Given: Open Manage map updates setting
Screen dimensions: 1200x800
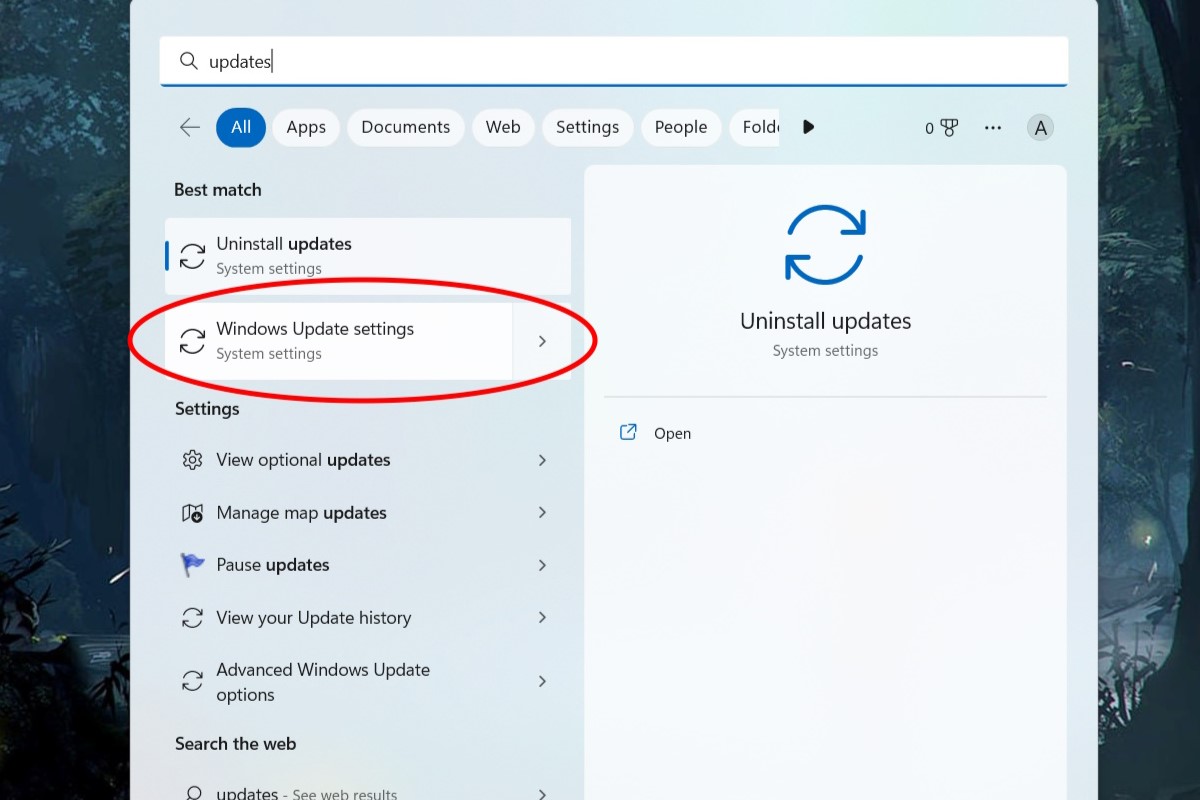Looking at the screenshot, I should 368,513.
